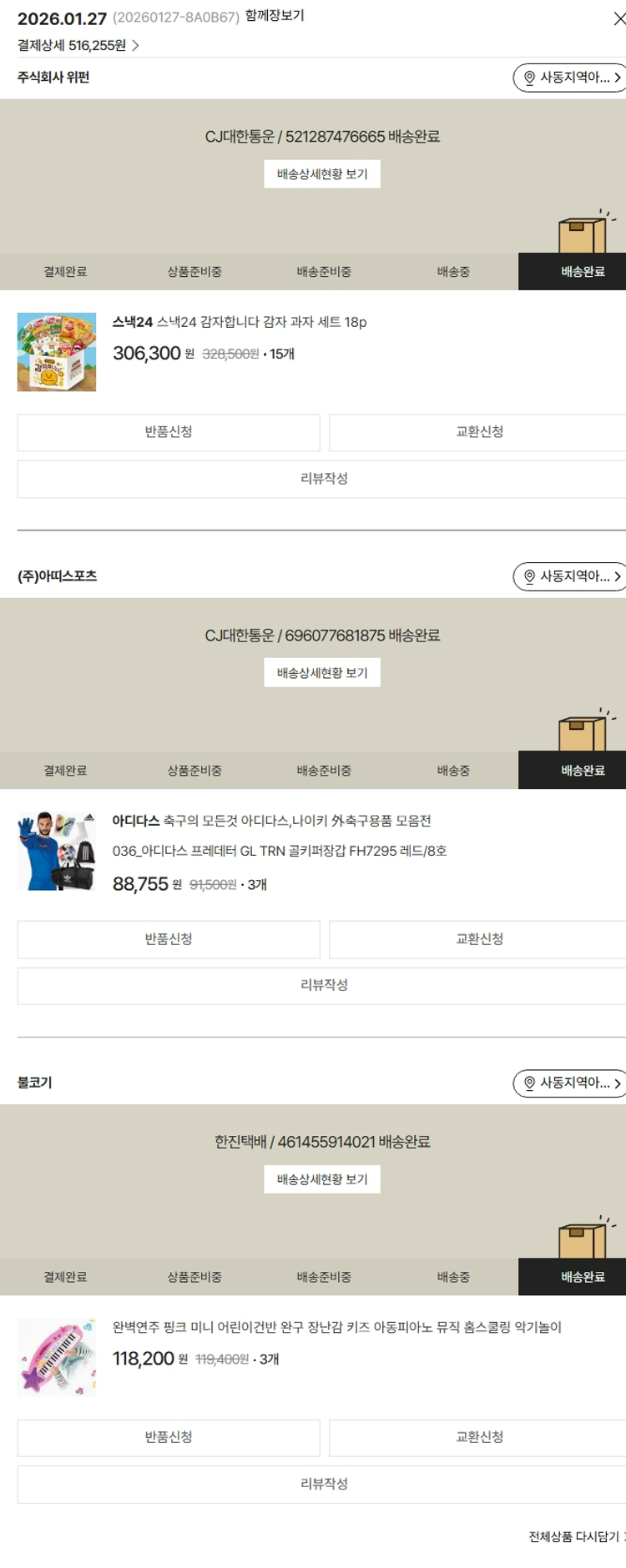Request return for pink piano toy
Screen dimensions: 626x1568
click(x=169, y=1437)
